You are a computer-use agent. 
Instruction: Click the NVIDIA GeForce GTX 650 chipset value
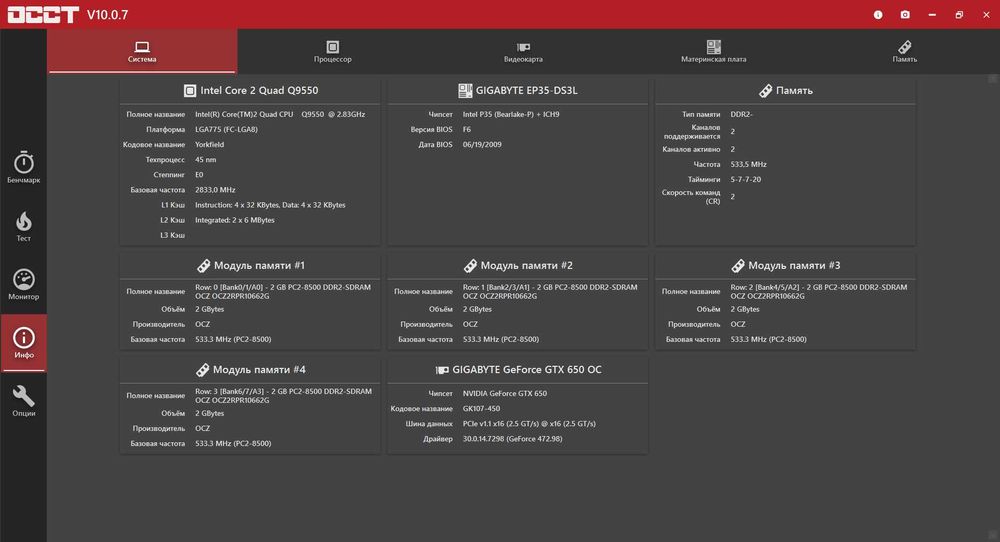point(504,394)
